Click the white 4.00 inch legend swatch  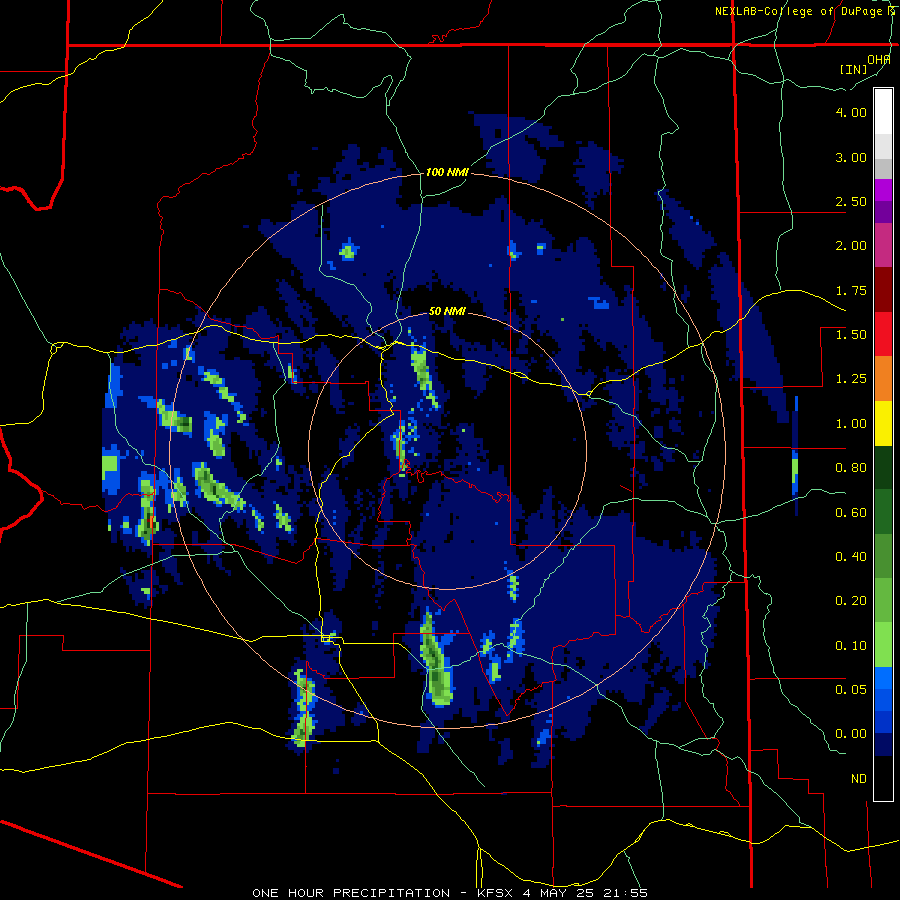point(883,112)
